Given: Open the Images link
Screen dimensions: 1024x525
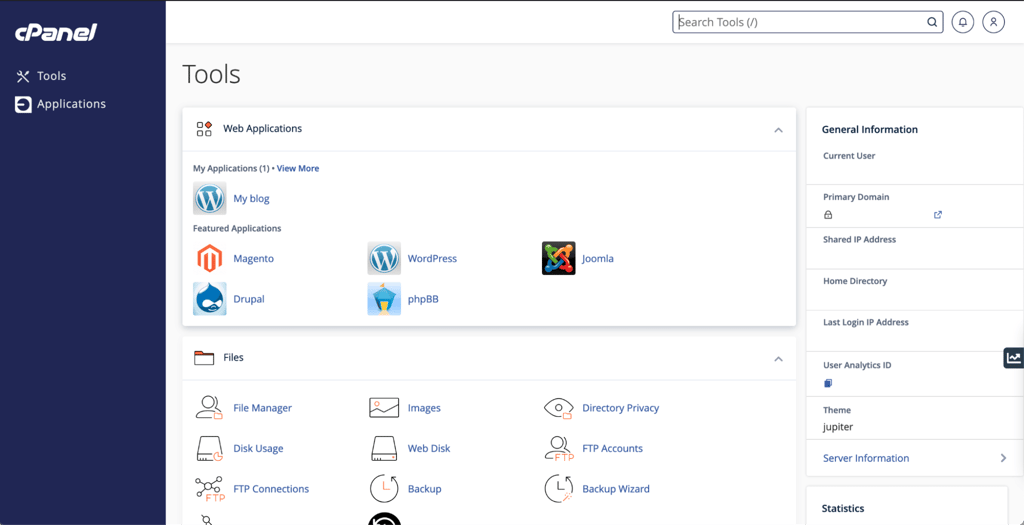Looking at the screenshot, I should tap(424, 407).
